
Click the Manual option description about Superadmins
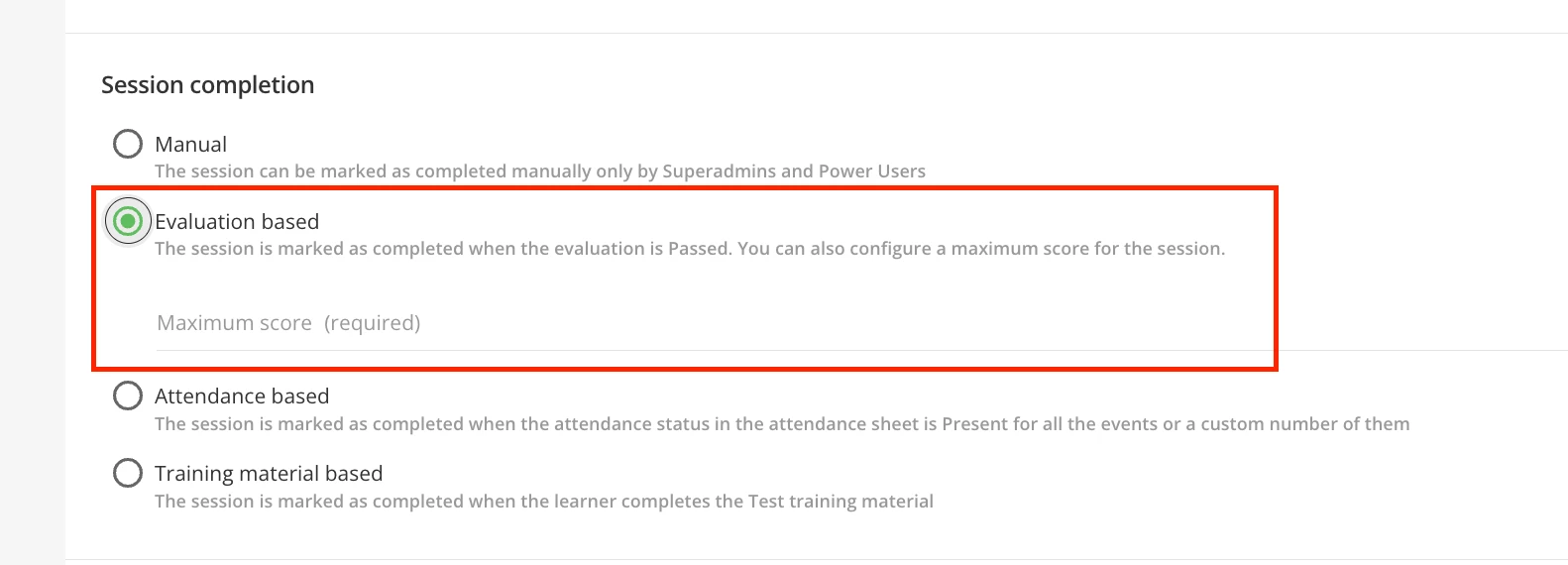[539, 171]
